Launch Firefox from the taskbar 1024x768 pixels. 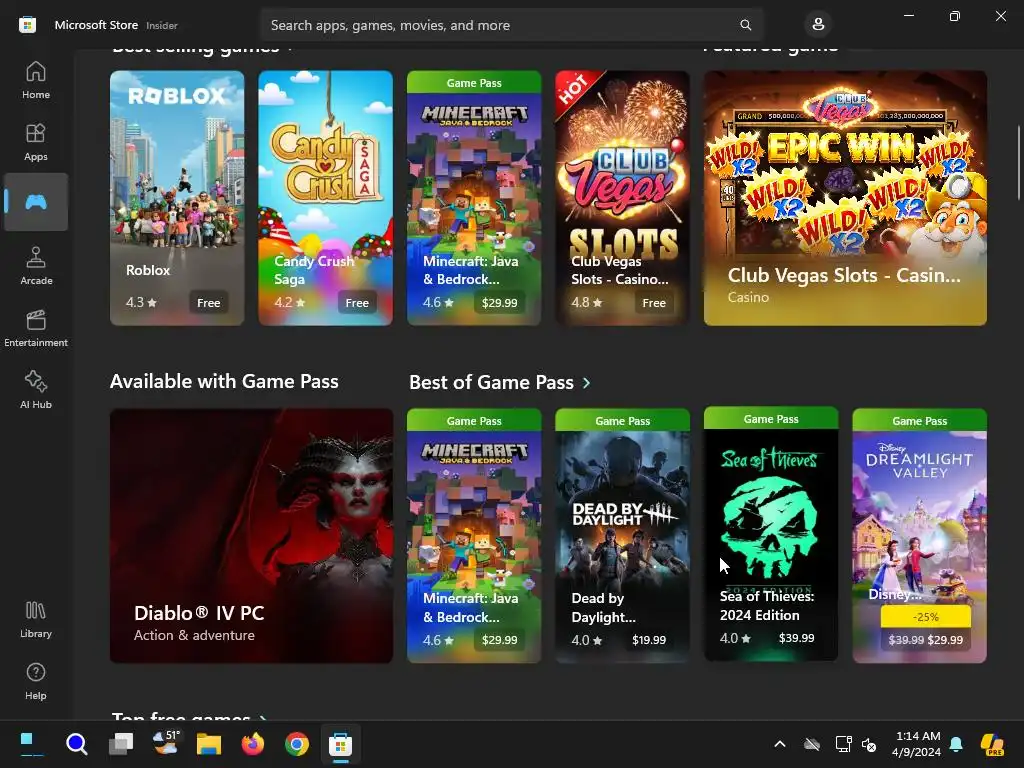pos(253,744)
